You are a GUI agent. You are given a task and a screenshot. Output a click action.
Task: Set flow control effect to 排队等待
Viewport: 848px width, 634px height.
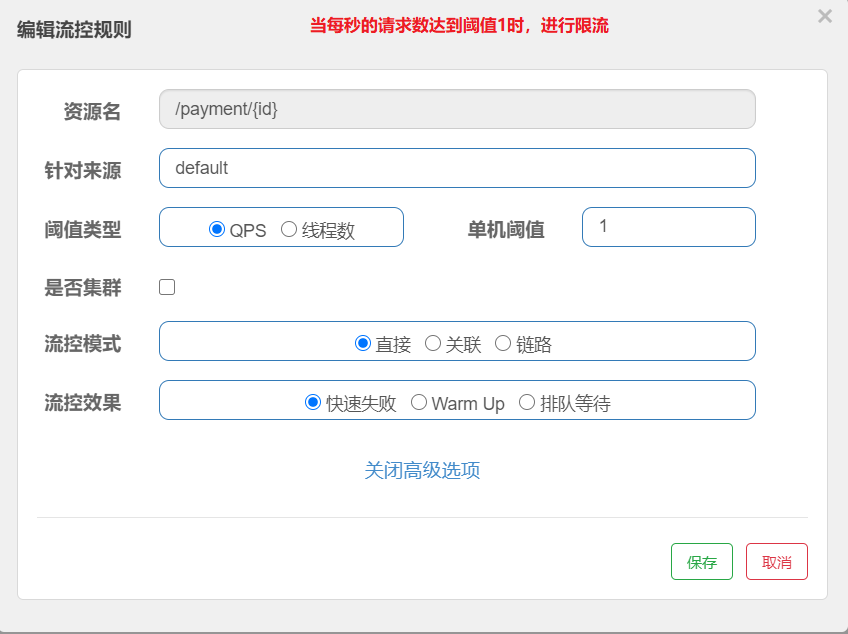coord(527,403)
